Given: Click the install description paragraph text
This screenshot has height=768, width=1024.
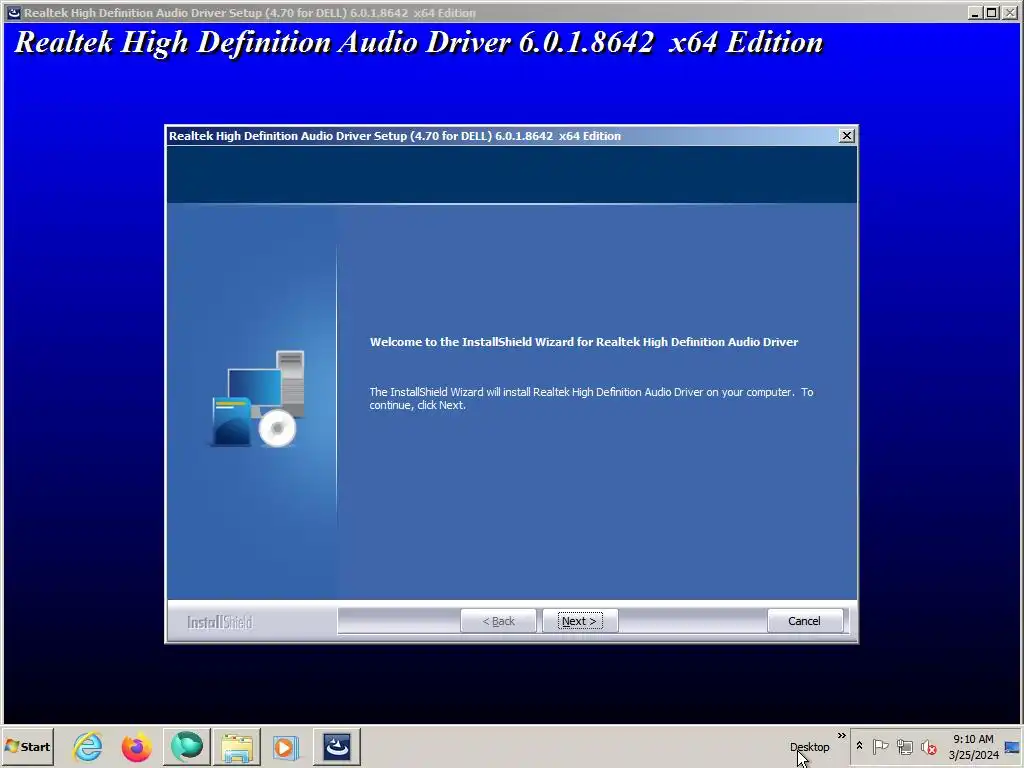Looking at the screenshot, I should click(x=591, y=398).
